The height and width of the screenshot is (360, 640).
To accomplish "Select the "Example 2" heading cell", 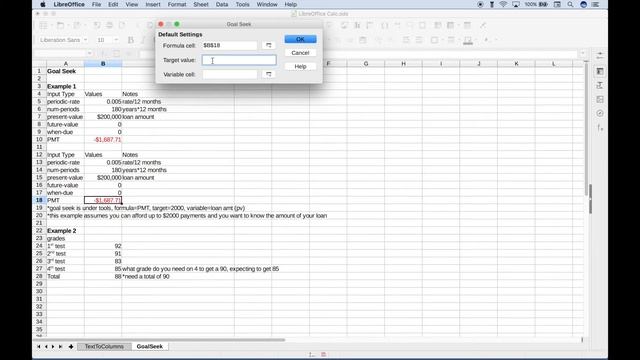I will point(65,231).
